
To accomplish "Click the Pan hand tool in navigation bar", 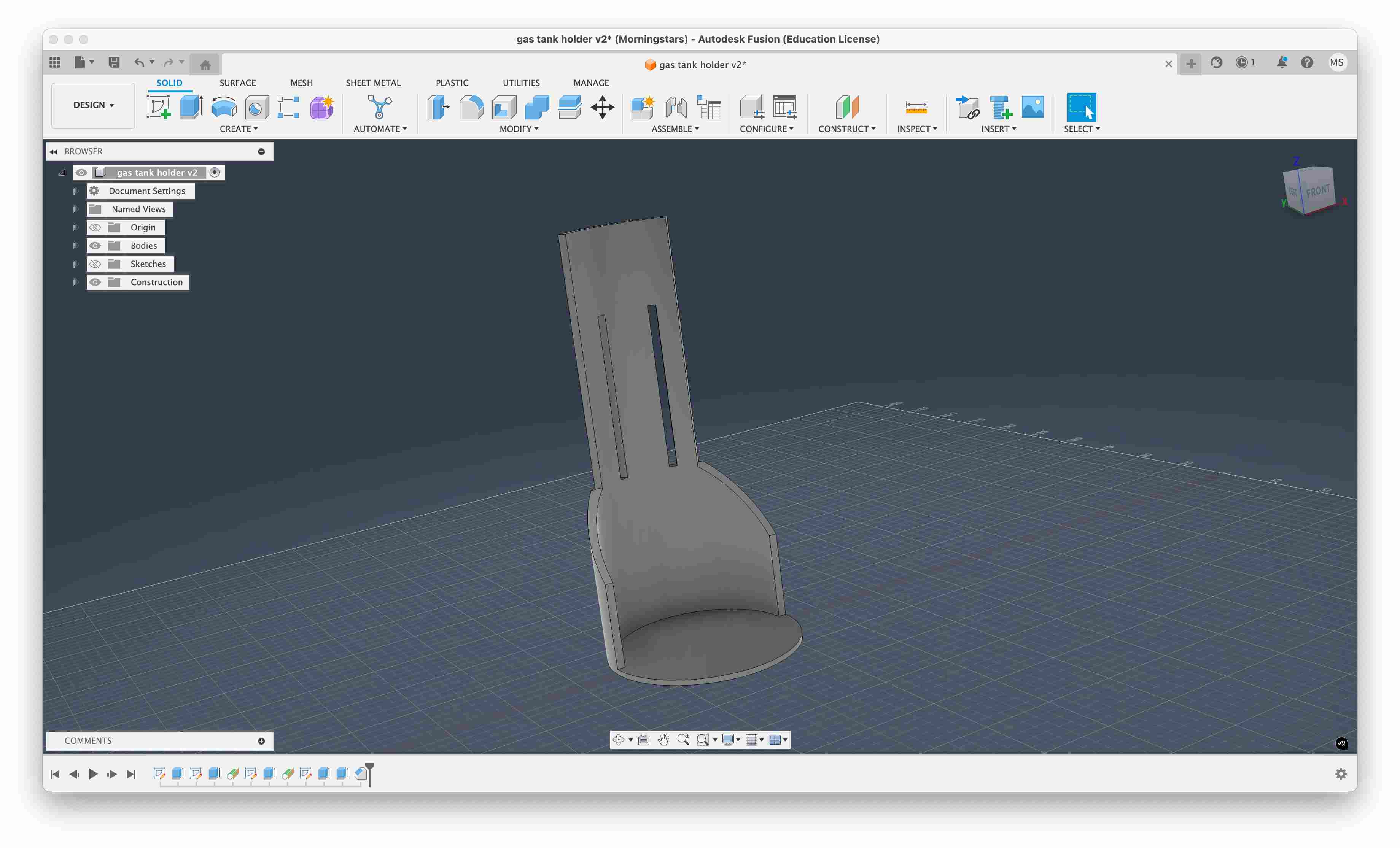I will 663,740.
